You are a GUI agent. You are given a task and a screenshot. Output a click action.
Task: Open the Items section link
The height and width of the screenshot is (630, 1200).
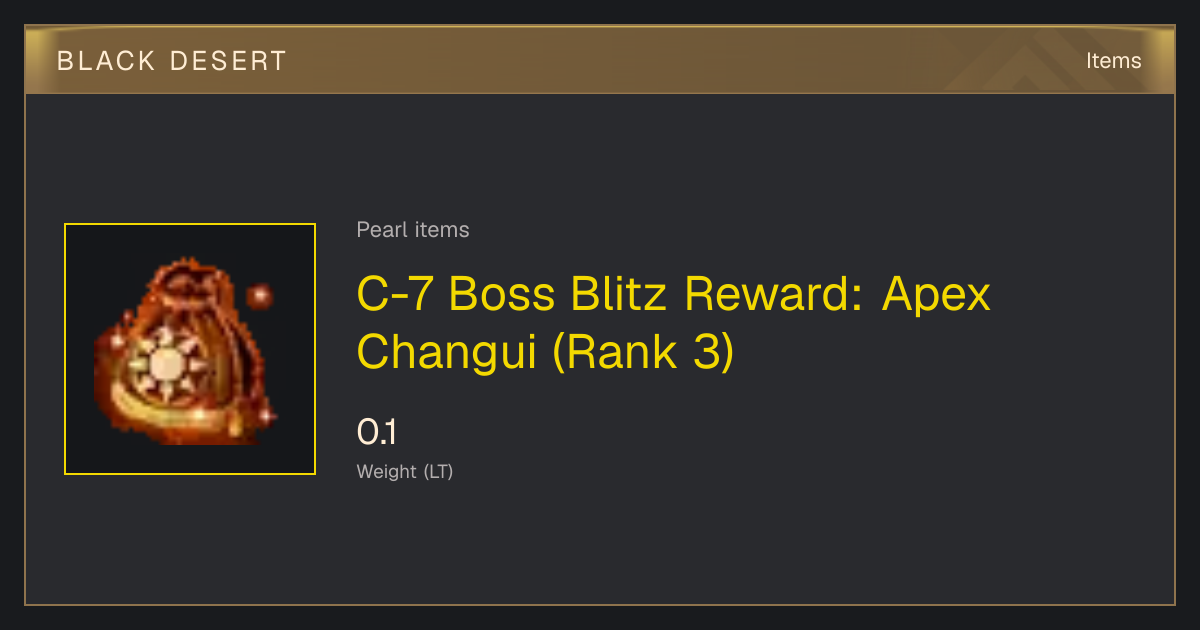pyautogui.click(x=1113, y=61)
